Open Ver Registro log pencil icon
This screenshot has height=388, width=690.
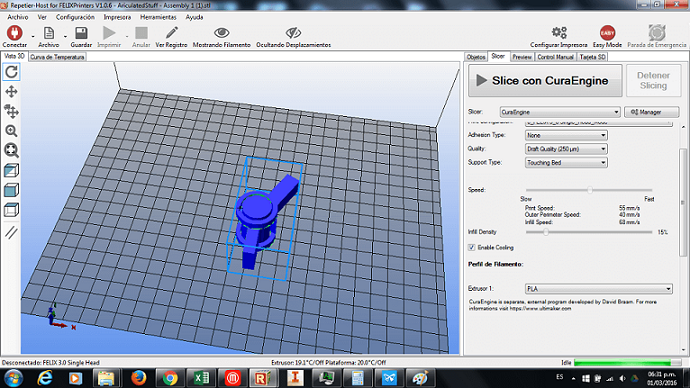tap(172, 33)
